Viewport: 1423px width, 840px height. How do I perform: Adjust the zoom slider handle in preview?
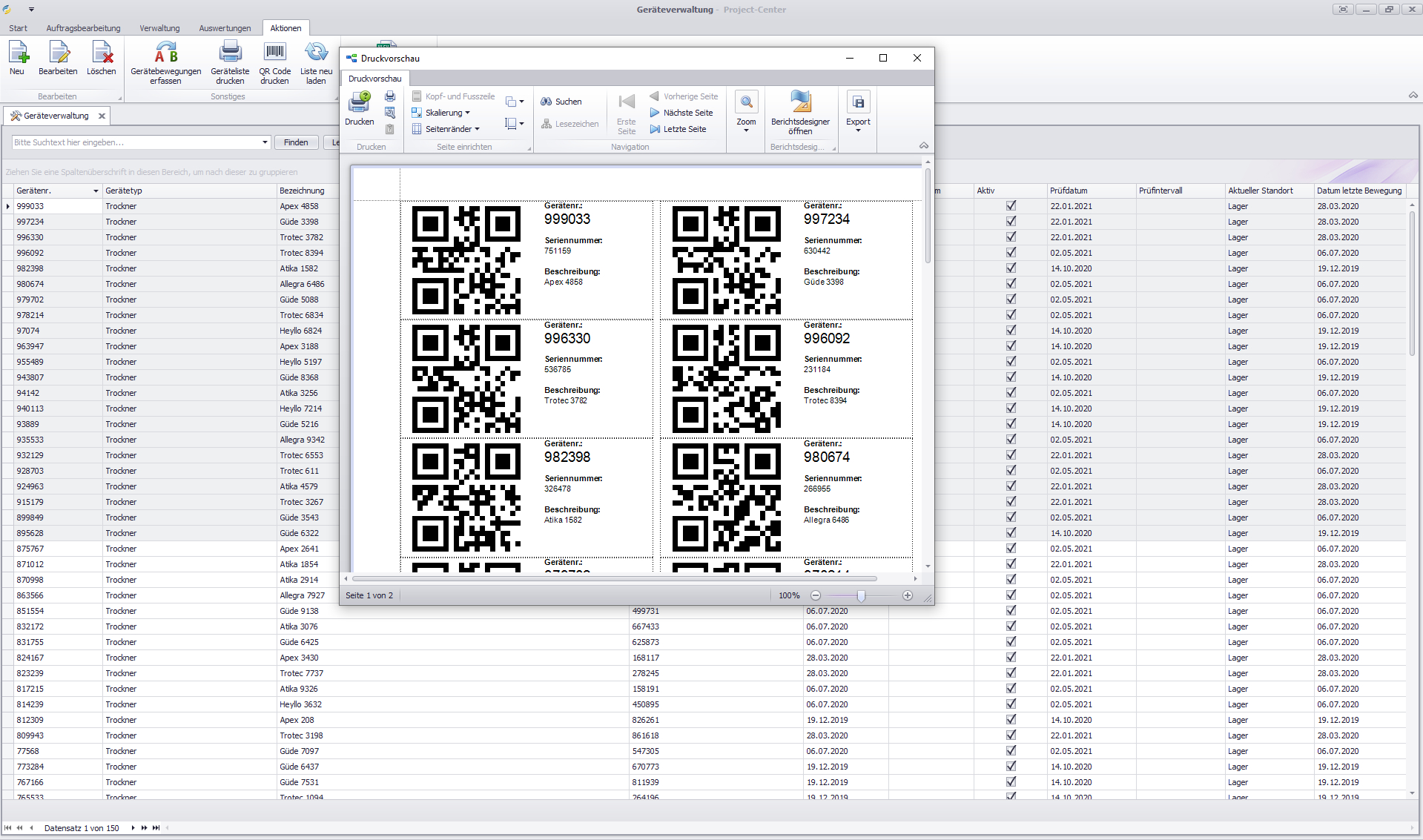point(861,596)
